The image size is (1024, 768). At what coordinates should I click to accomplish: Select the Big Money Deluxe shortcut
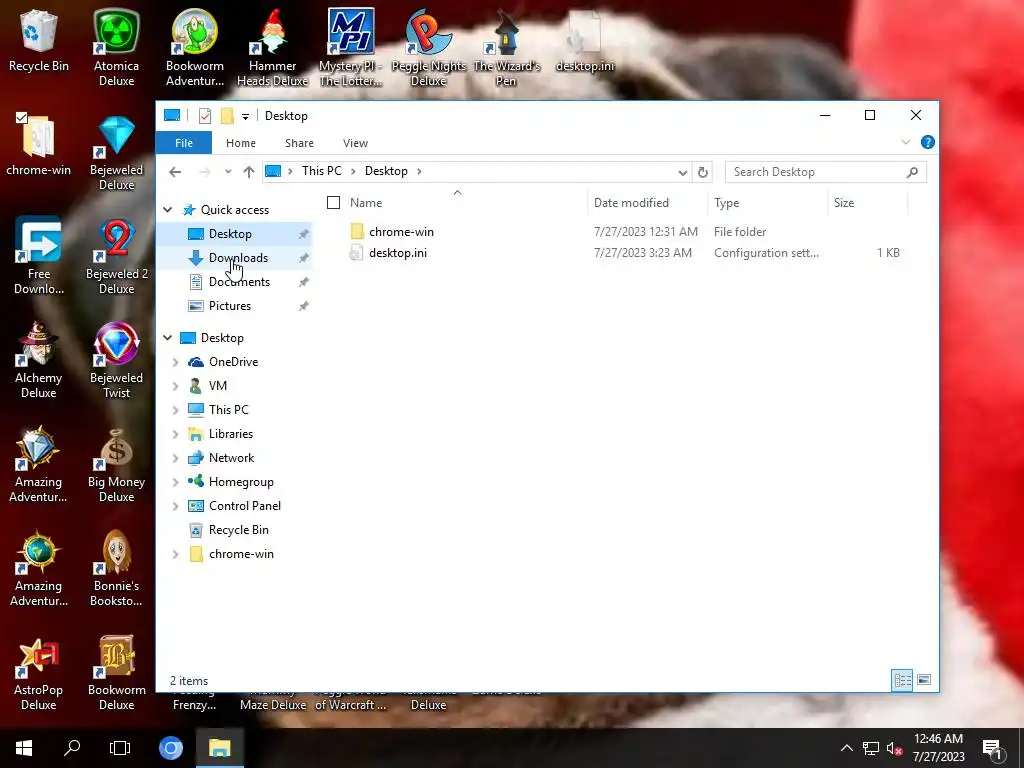pos(116,464)
